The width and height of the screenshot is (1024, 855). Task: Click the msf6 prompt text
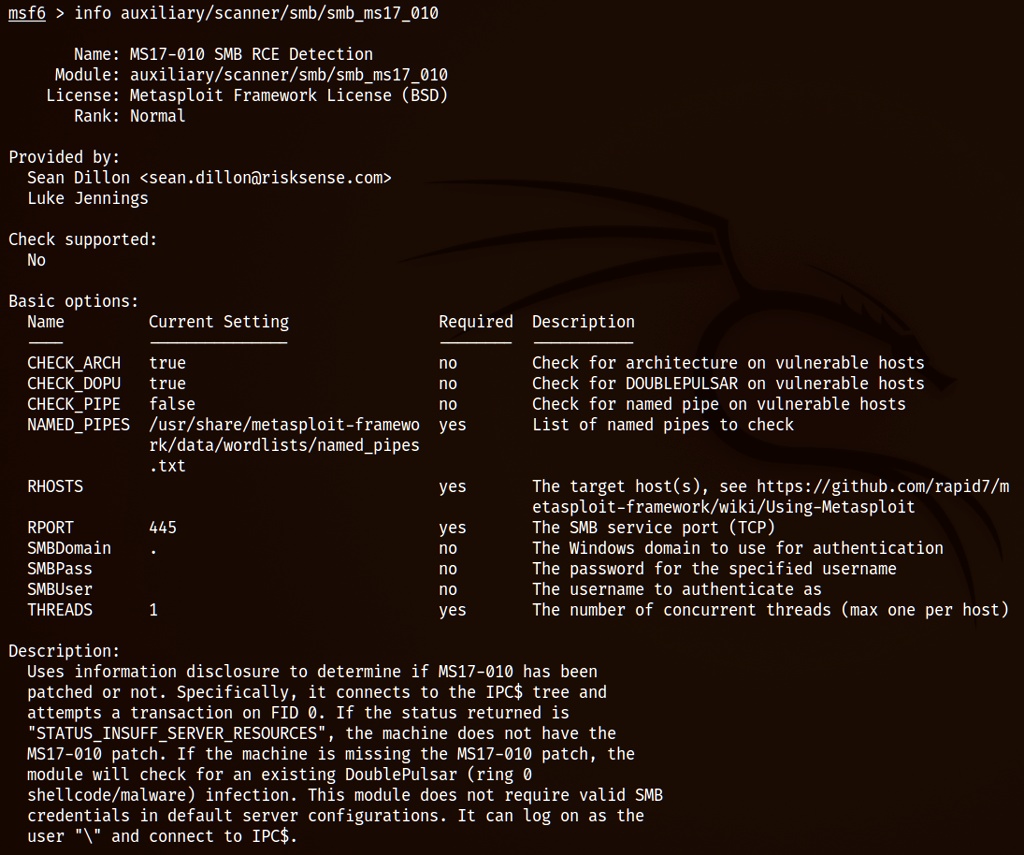point(27,13)
